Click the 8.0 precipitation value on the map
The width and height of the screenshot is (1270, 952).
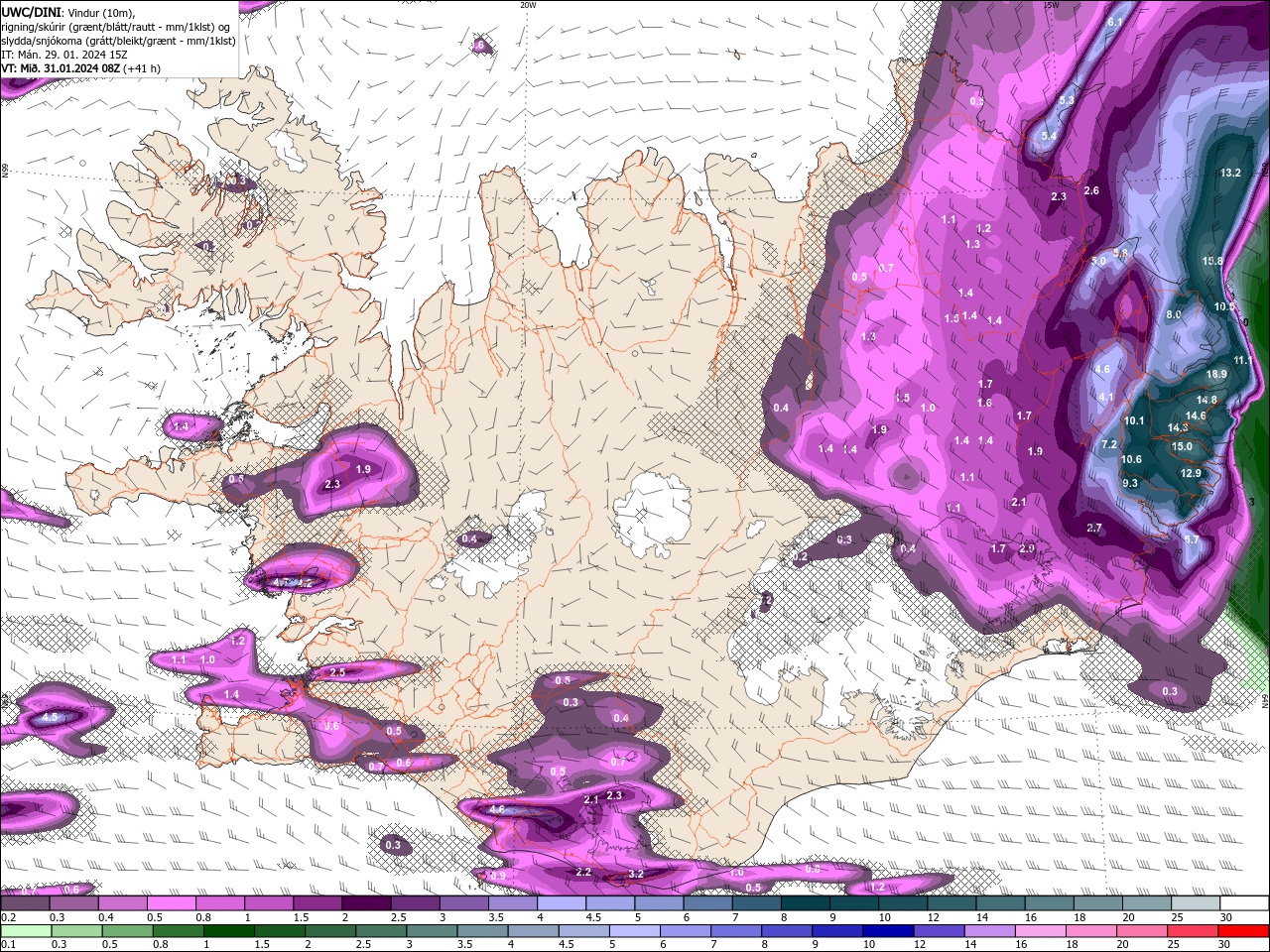pyautogui.click(x=1174, y=314)
